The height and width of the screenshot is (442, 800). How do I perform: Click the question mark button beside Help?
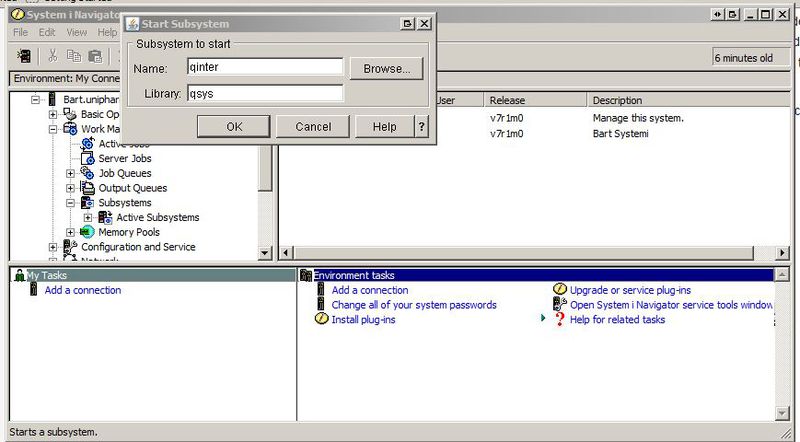click(x=421, y=126)
